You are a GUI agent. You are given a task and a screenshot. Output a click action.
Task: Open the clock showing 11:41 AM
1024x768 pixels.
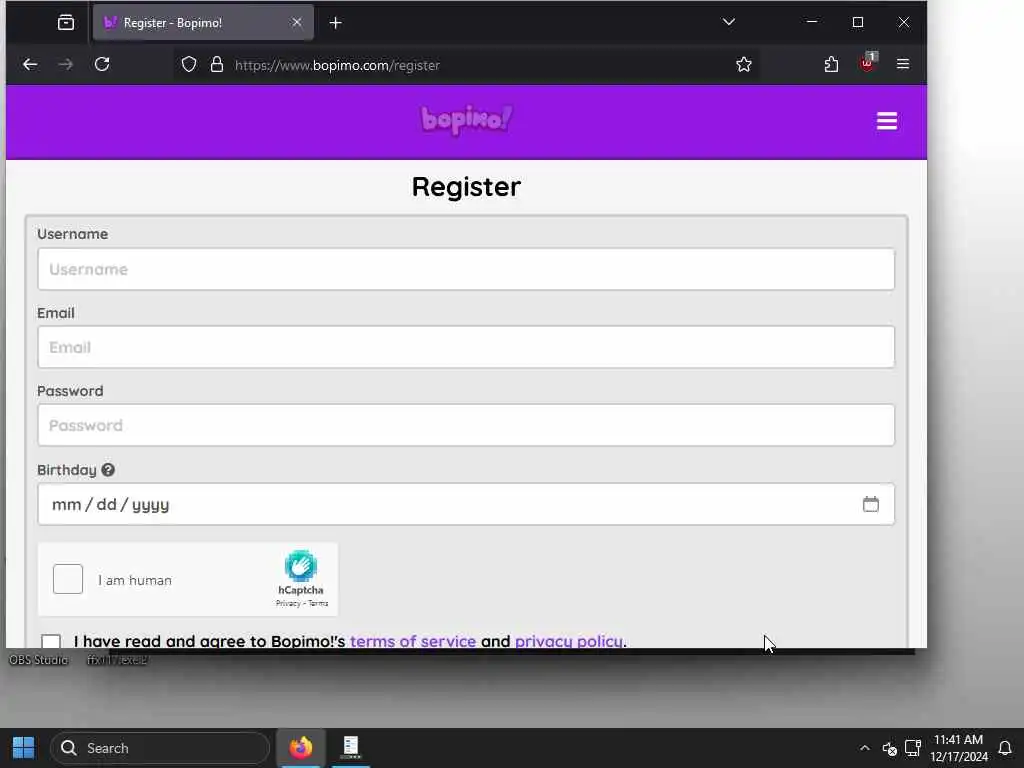point(959,748)
